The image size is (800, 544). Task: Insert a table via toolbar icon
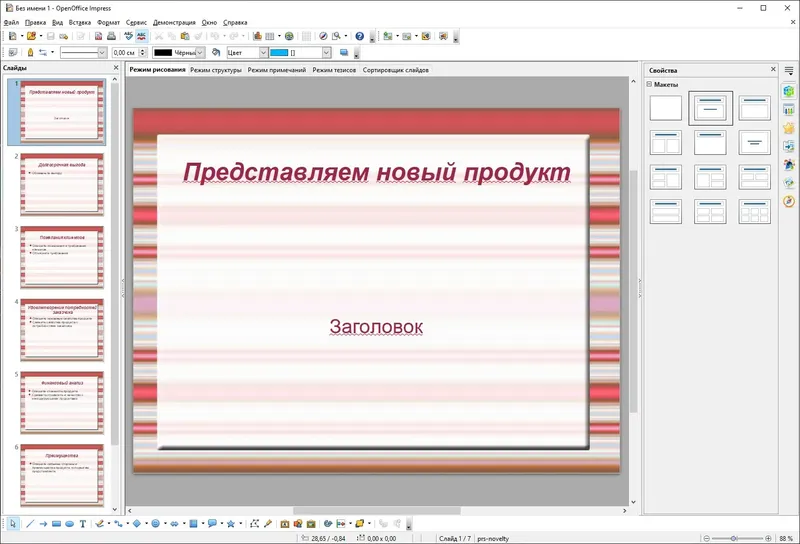[x=270, y=36]
